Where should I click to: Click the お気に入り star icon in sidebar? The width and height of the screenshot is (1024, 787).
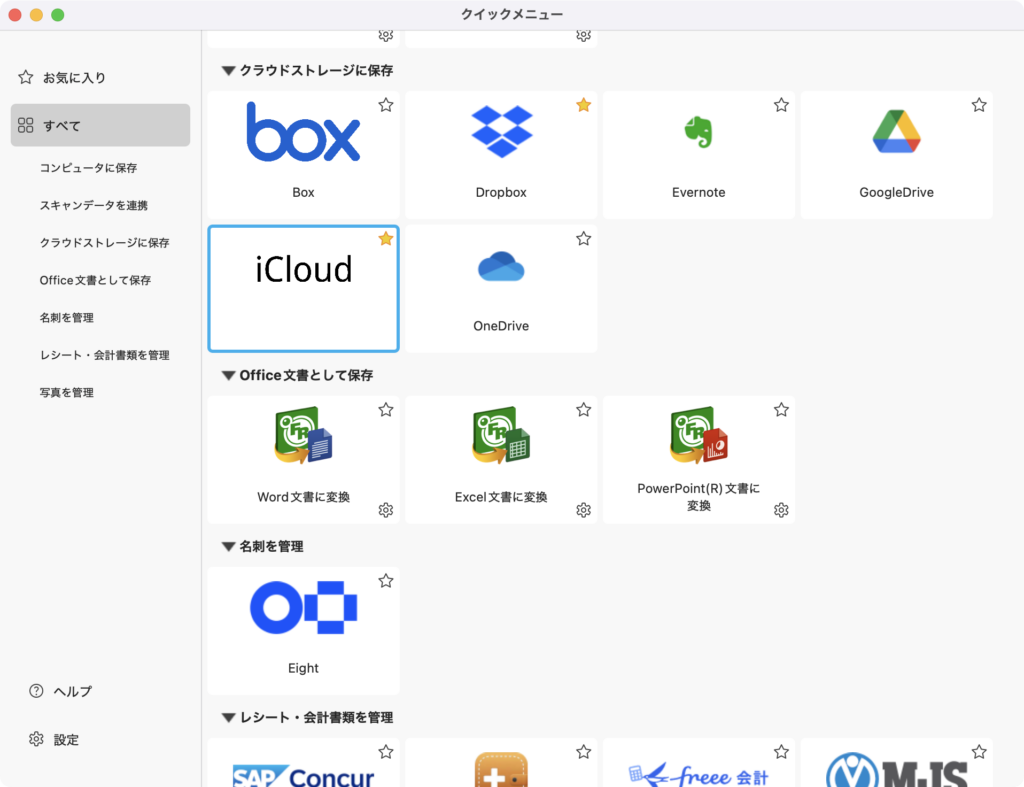pos(25,77)
